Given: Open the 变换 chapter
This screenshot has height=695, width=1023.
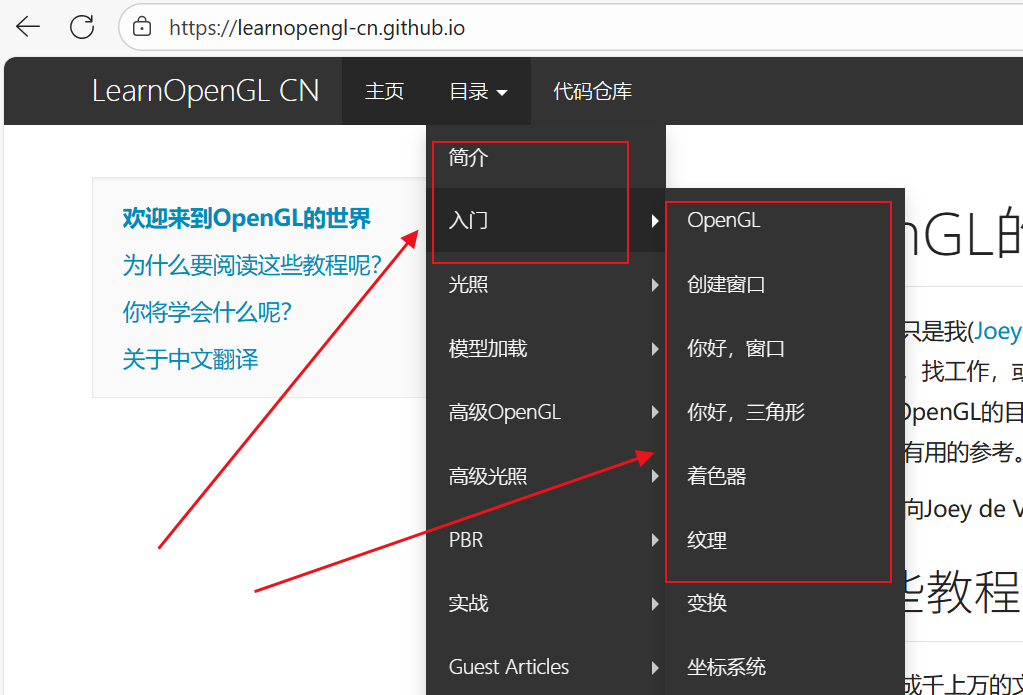Looking at the screenshot, I should [x=785, y=603].
